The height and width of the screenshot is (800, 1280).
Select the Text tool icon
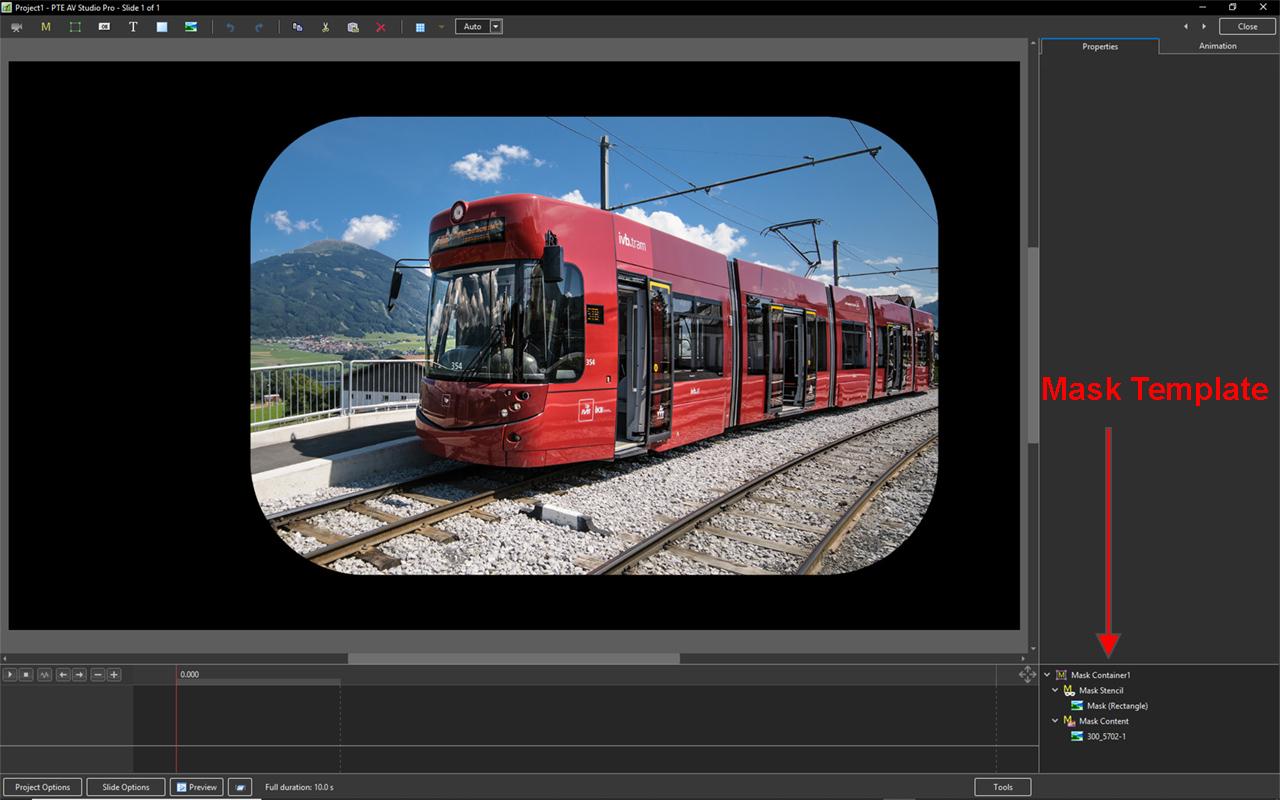[133, 27]
